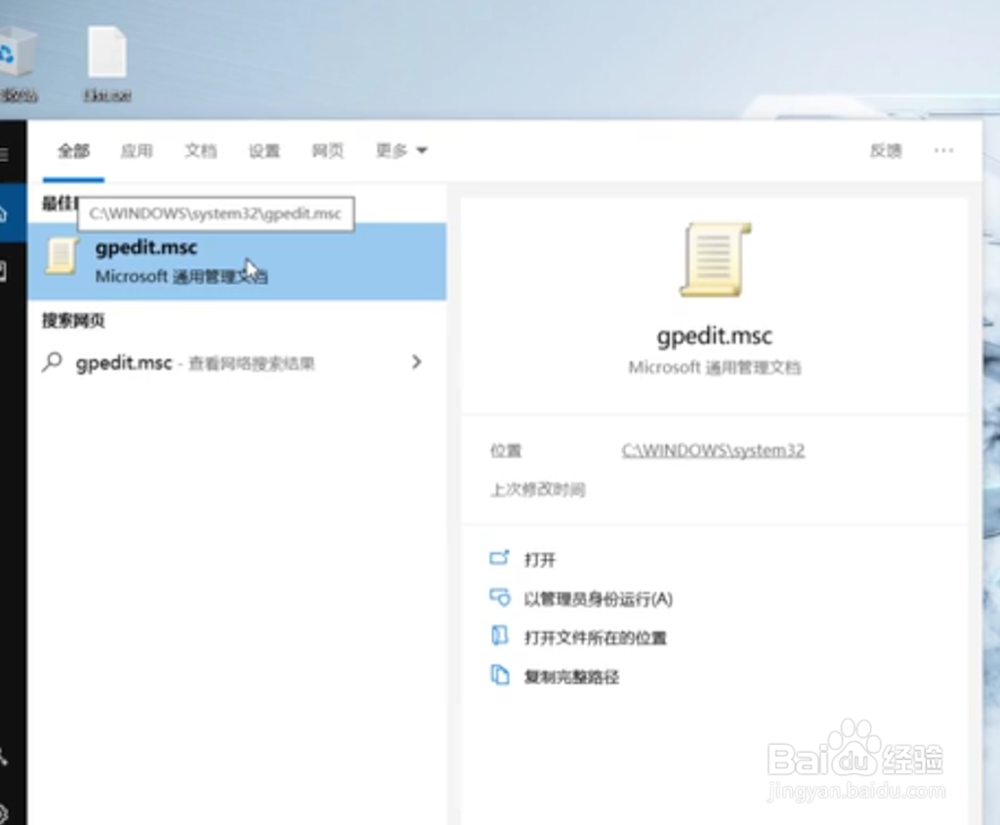Open the Recycle Bin desktop icon
Viewport: 1000px width, 825px height.
click(14, 50)
